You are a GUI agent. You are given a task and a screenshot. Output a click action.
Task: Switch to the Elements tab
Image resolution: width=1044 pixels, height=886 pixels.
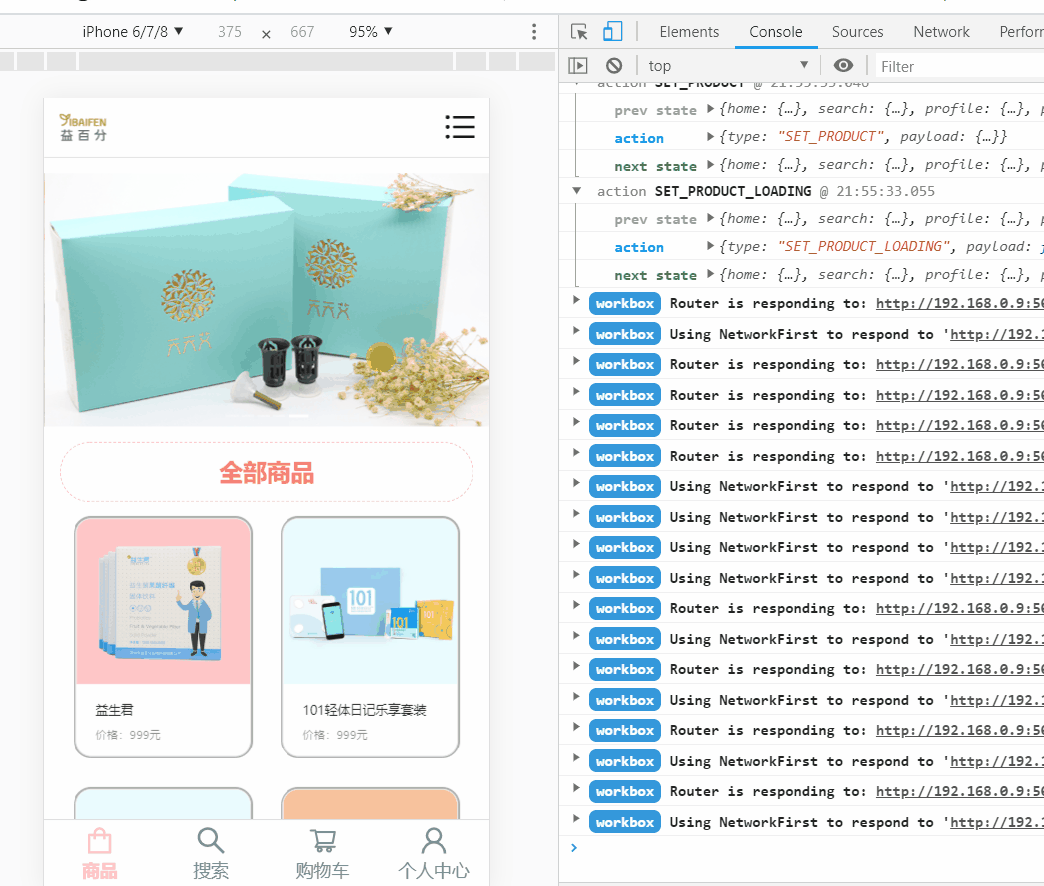[x=689, y=32]
